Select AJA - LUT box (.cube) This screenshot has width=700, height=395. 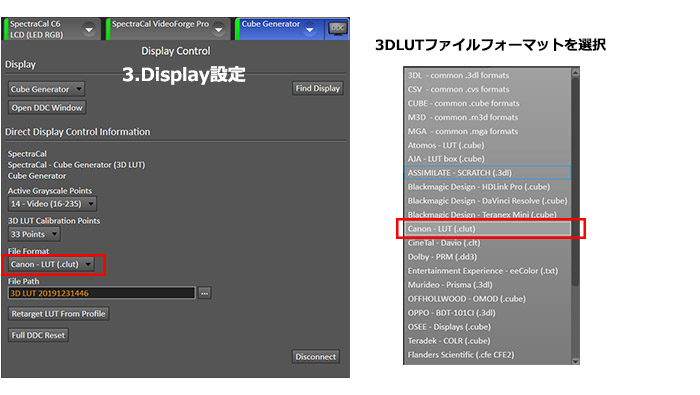pyautogui.click(x=488, y=159)
